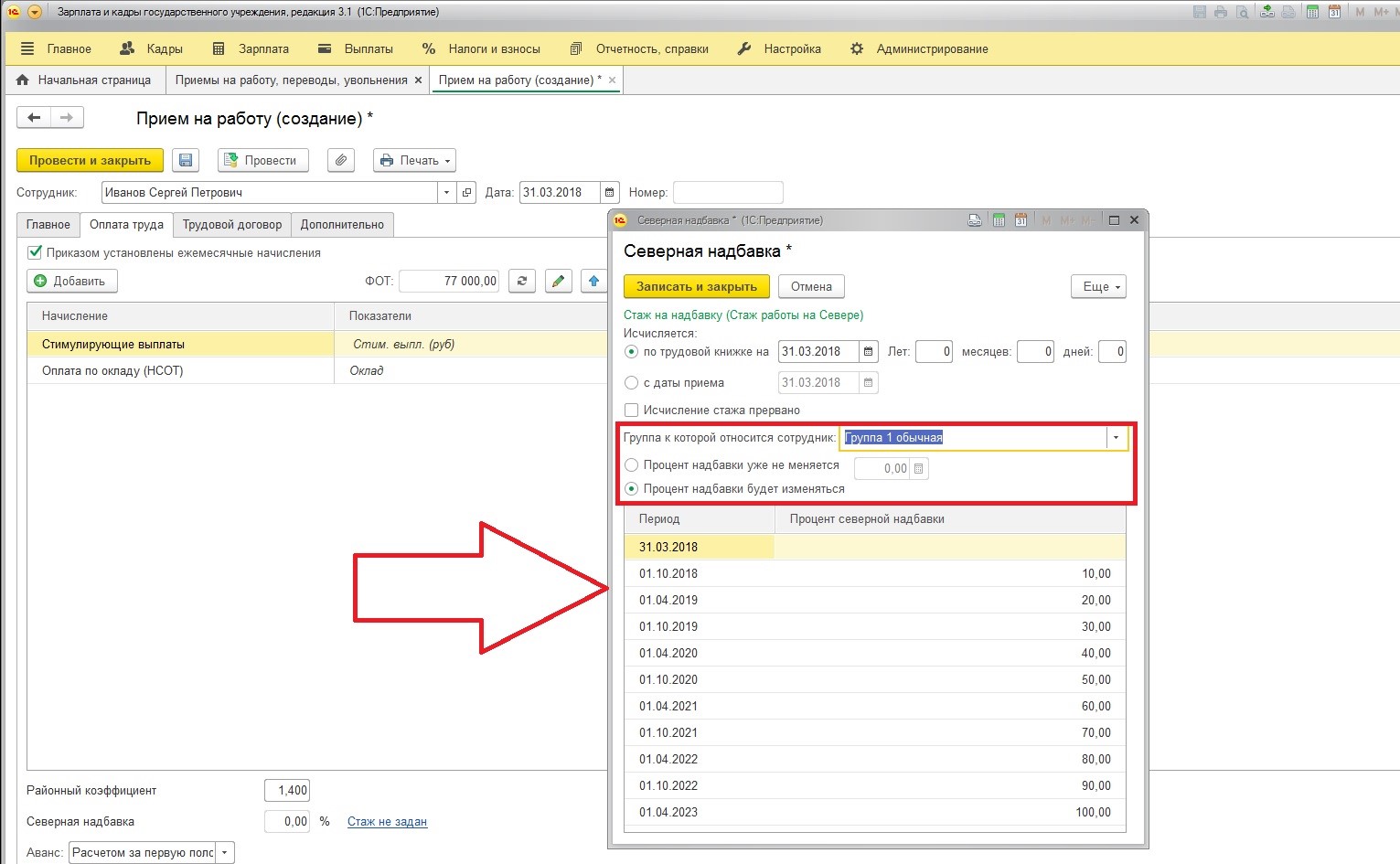1400x864 pixels.
Task: Click the 'Процент северной надбавки' column header
Action: 950,518
